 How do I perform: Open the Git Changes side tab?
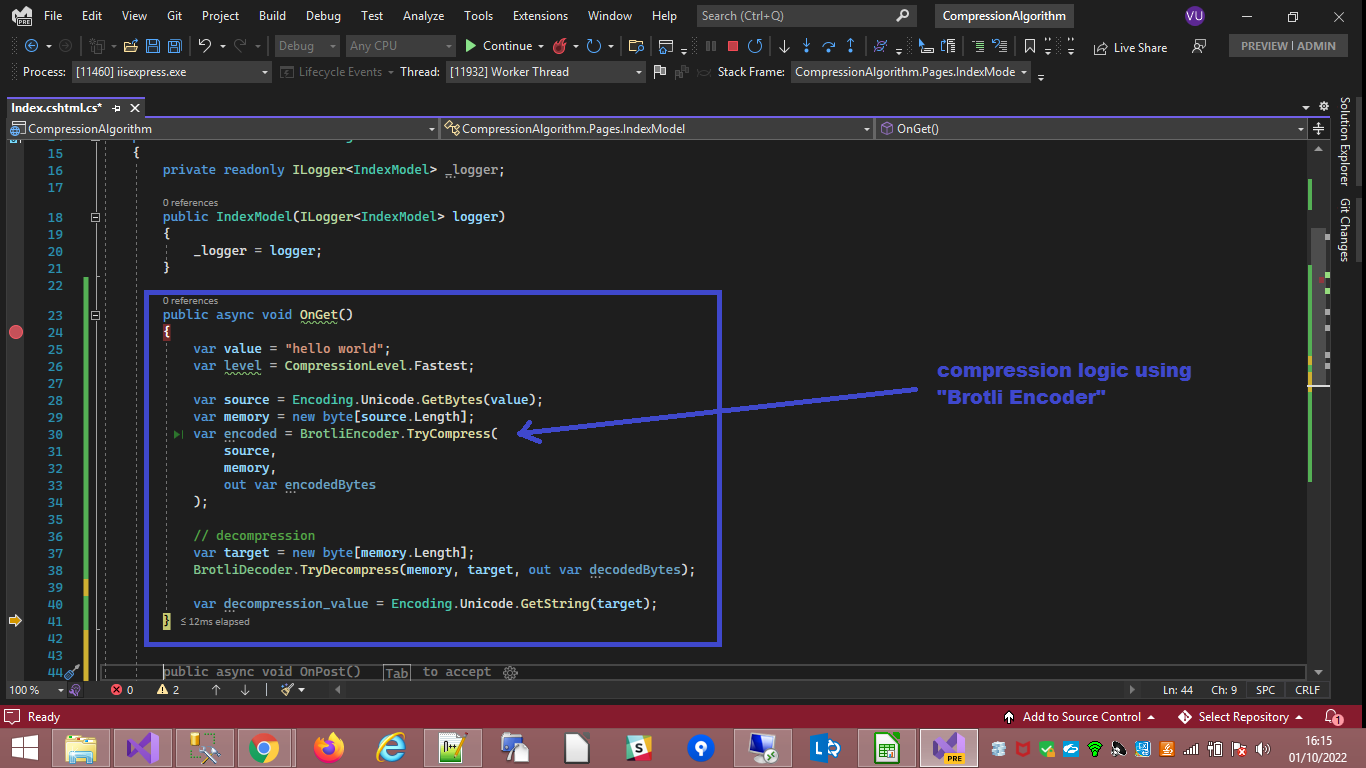[1345, 230]
